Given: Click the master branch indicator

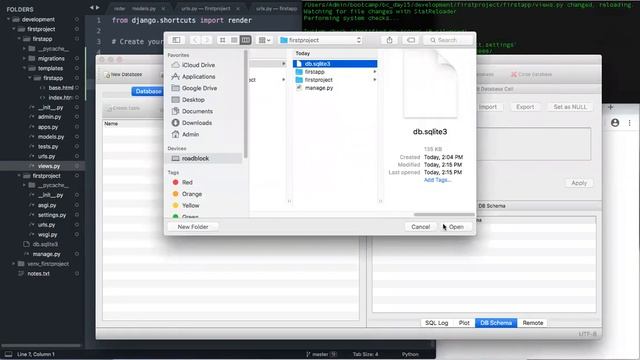Looking at the screenshot, I should (321, 354).
